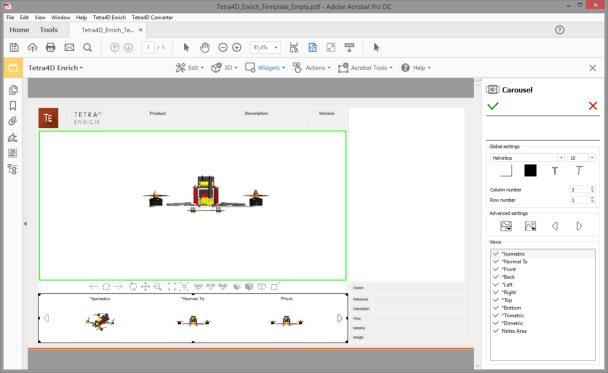Viewport: 608px width, 373px height.
Task: Toggle the *Top view checkmark
Action: point(496,300)
